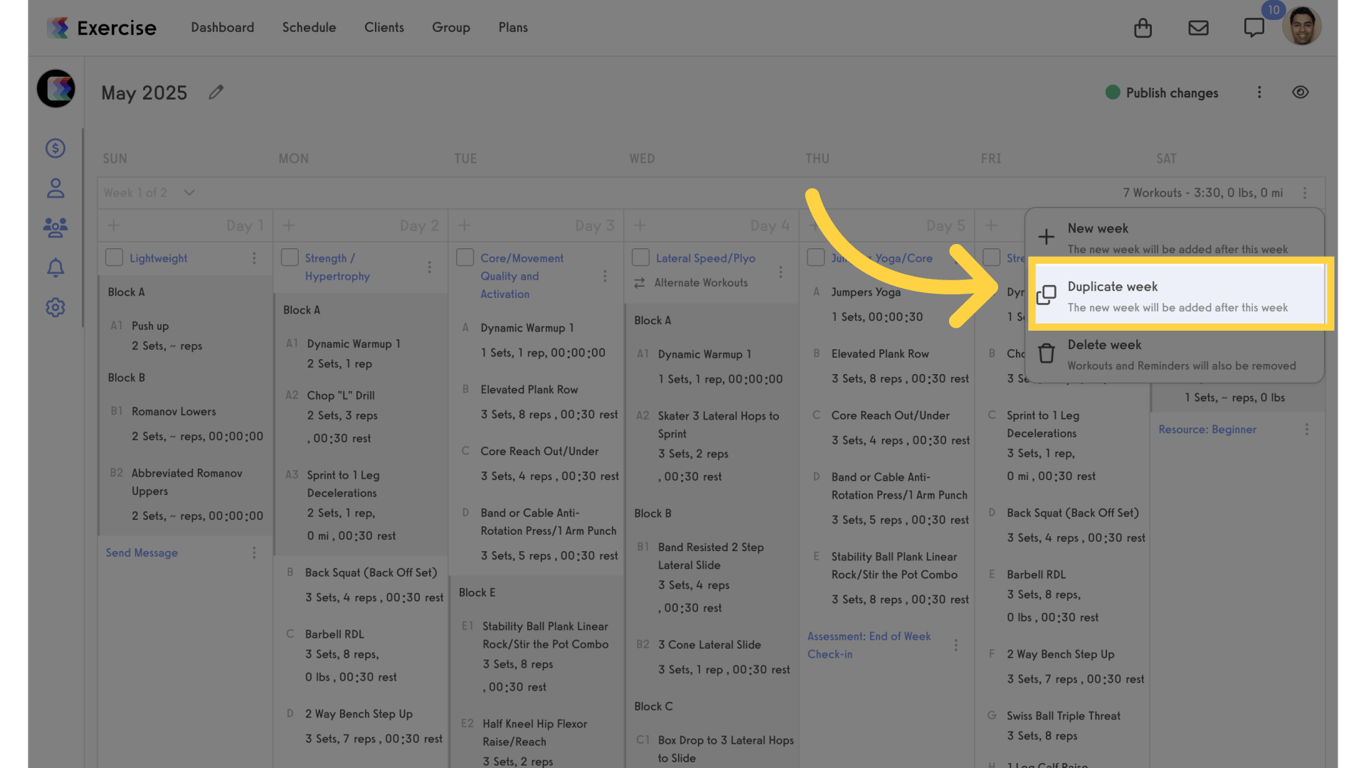Click the pencil icon beside May 2025
1366x768 pixels.
point(216,92)
